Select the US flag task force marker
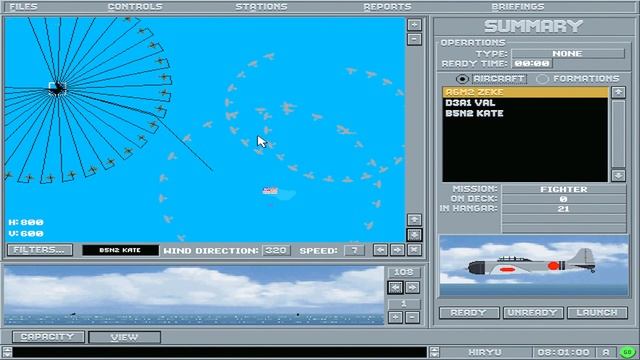This screenshot has width=640, height=360. pos(270,191)
